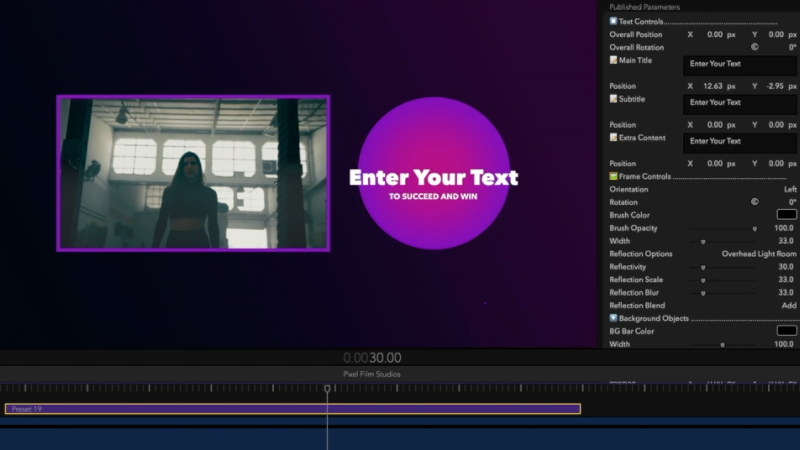Select the Preset 19 clip in timeline
The image size is (800, 450).
293,409
